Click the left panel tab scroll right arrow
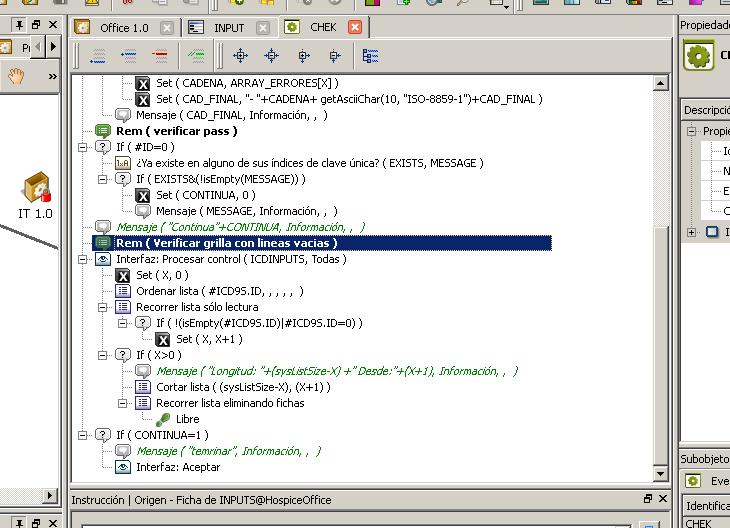Image resolution: width=730 pixels, height=528 pixels. point(53,47)
